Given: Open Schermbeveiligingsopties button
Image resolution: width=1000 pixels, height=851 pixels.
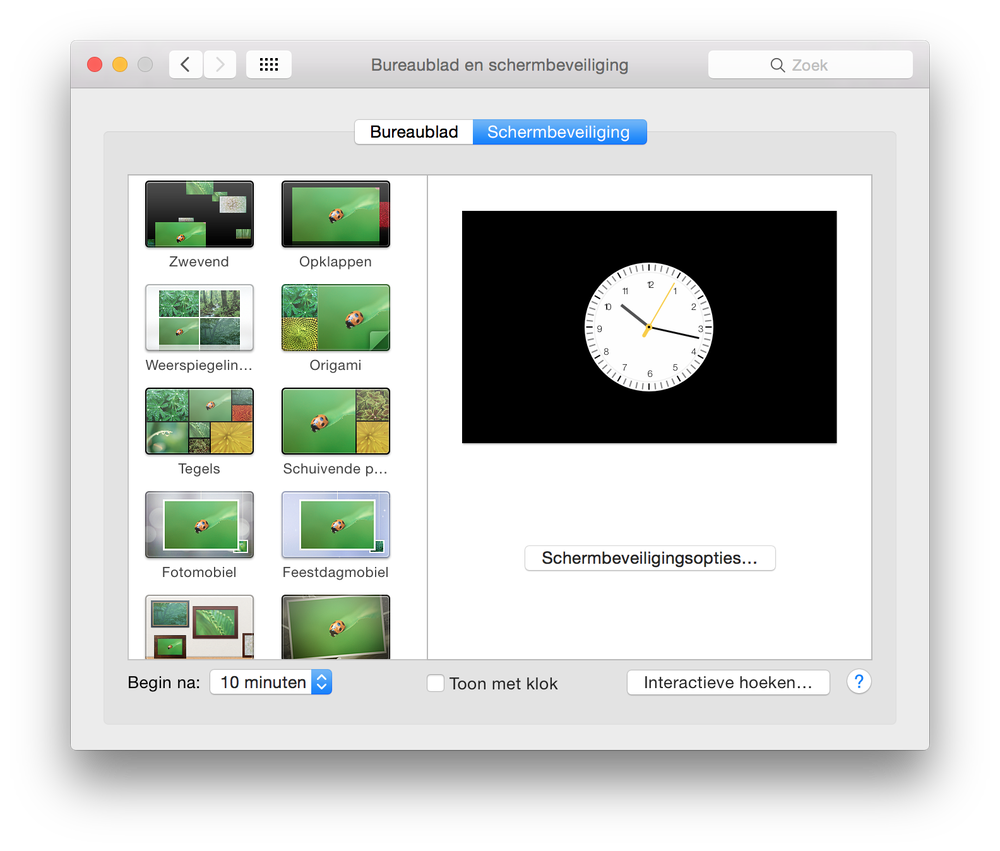Looking at the screenshot, I should pyautogui.click(x=649, y=558).
